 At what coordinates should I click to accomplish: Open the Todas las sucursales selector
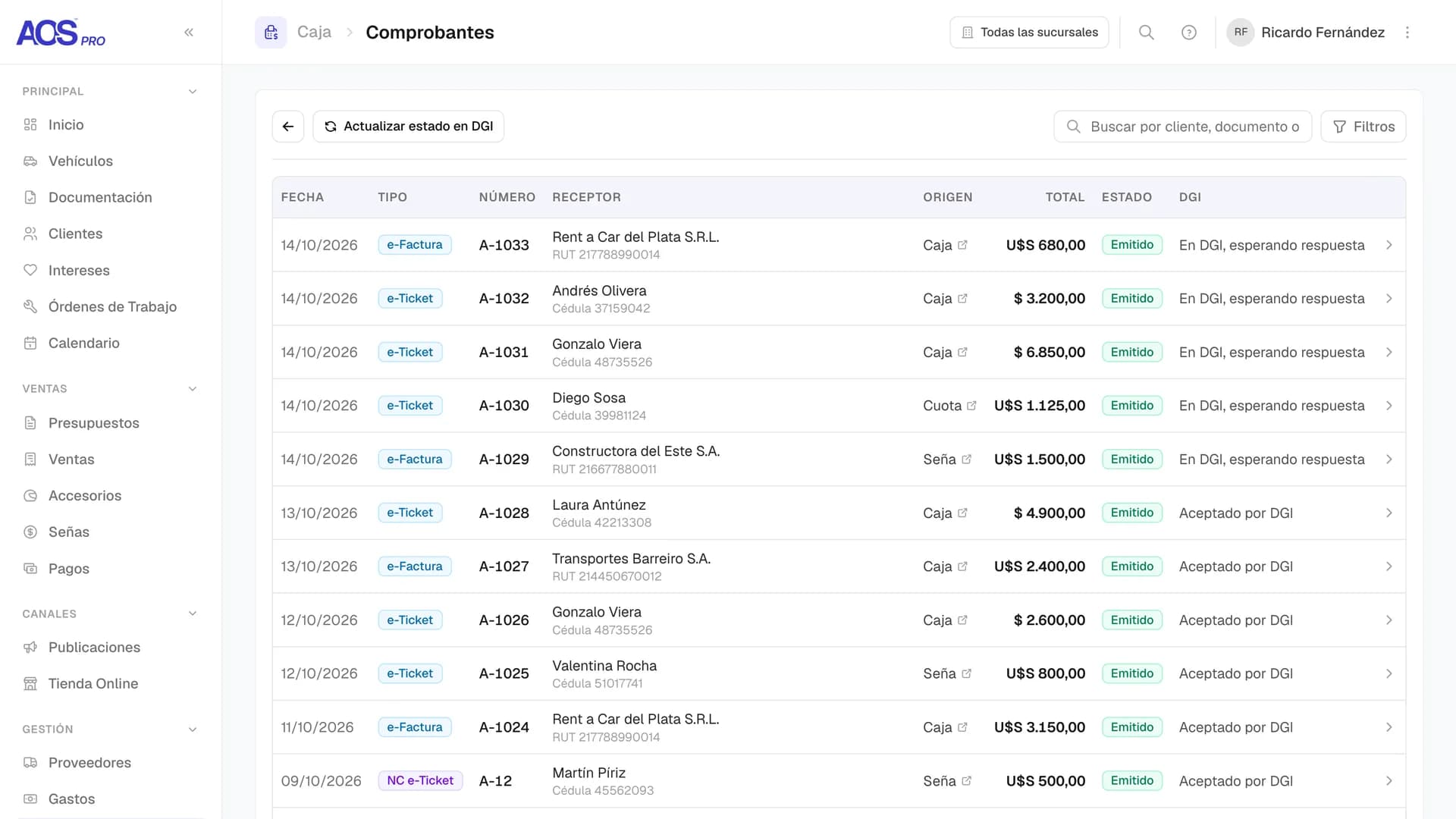pos(1029,32)
